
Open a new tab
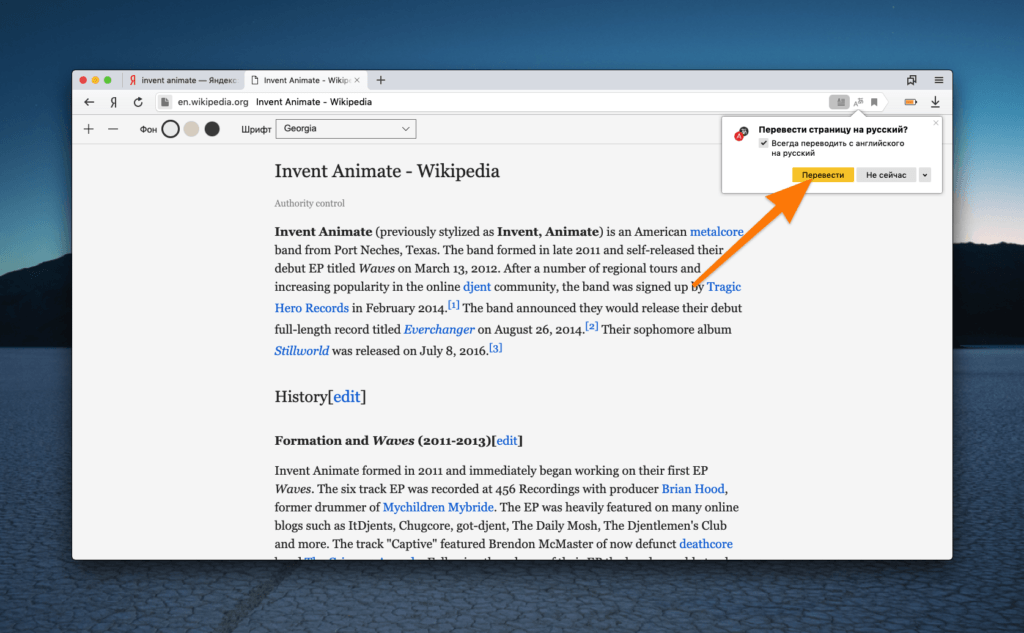coord(381,80)
